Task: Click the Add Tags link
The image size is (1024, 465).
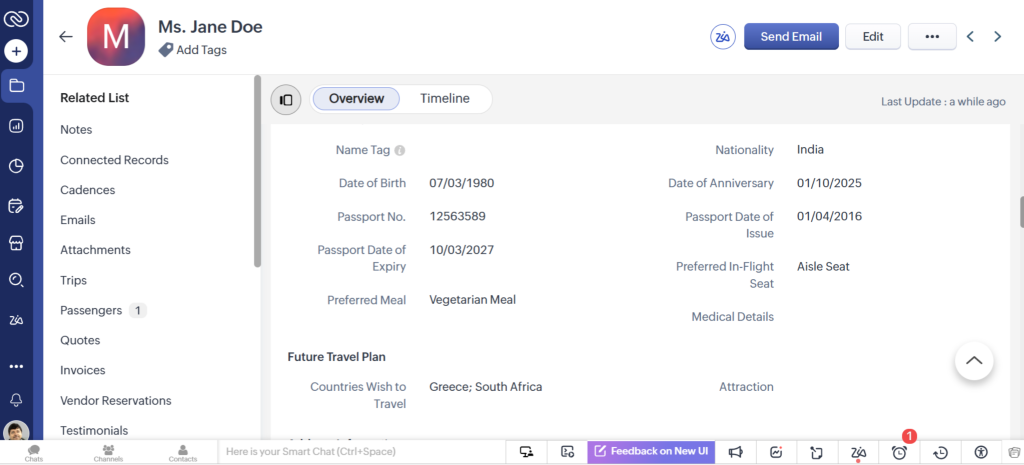Action: [x=200, y=50]
